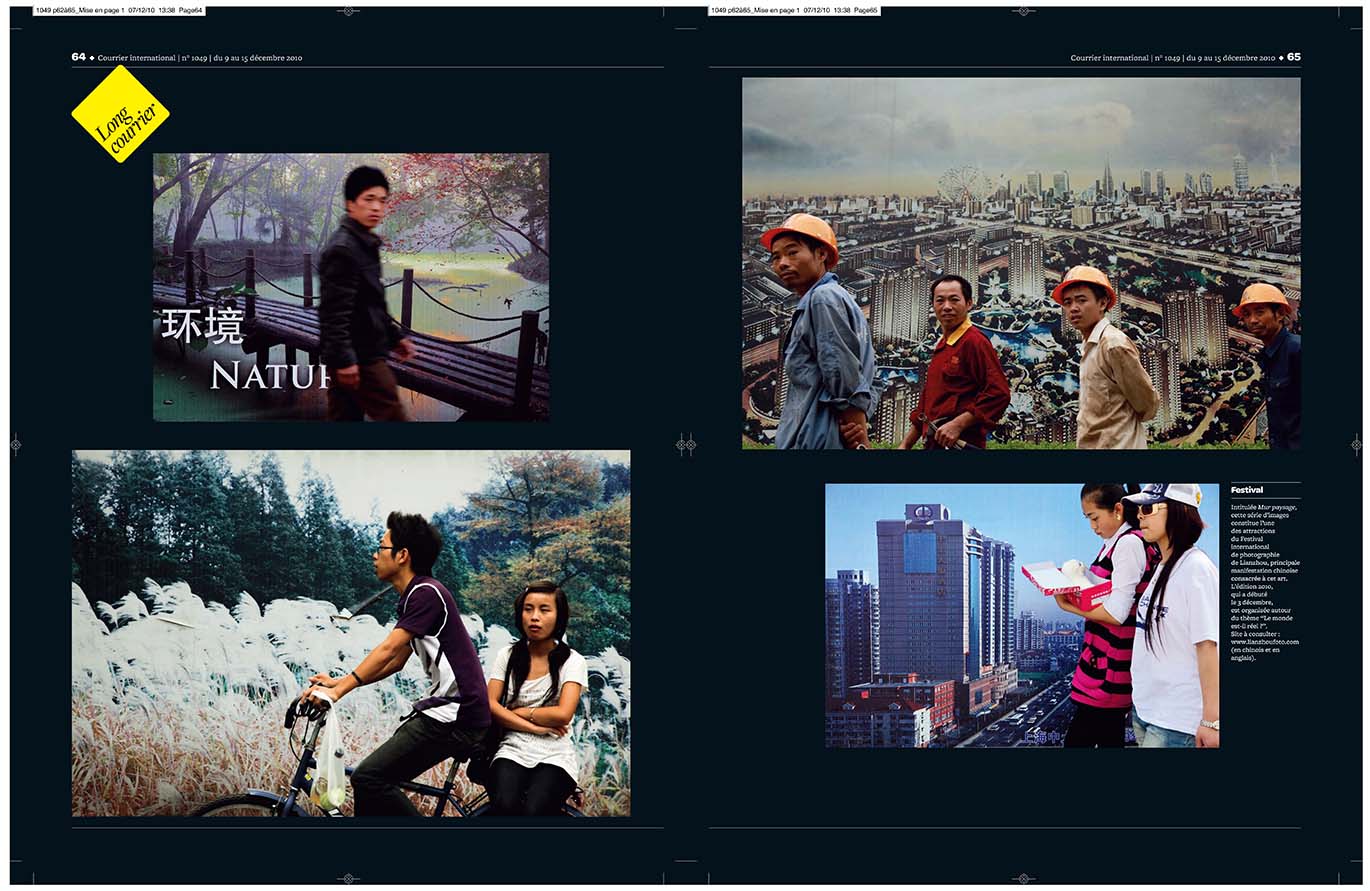
Task: Click the left edge registration mark
Action: click(x=15, y=444)
